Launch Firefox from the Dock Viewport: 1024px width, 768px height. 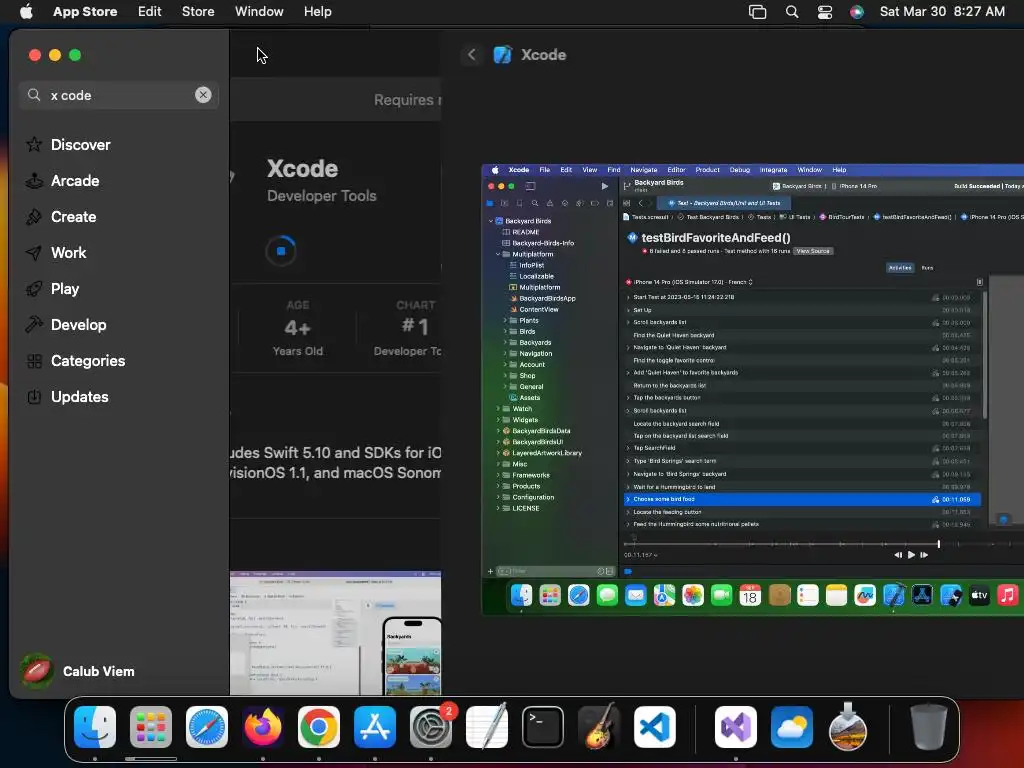(263, 727)
